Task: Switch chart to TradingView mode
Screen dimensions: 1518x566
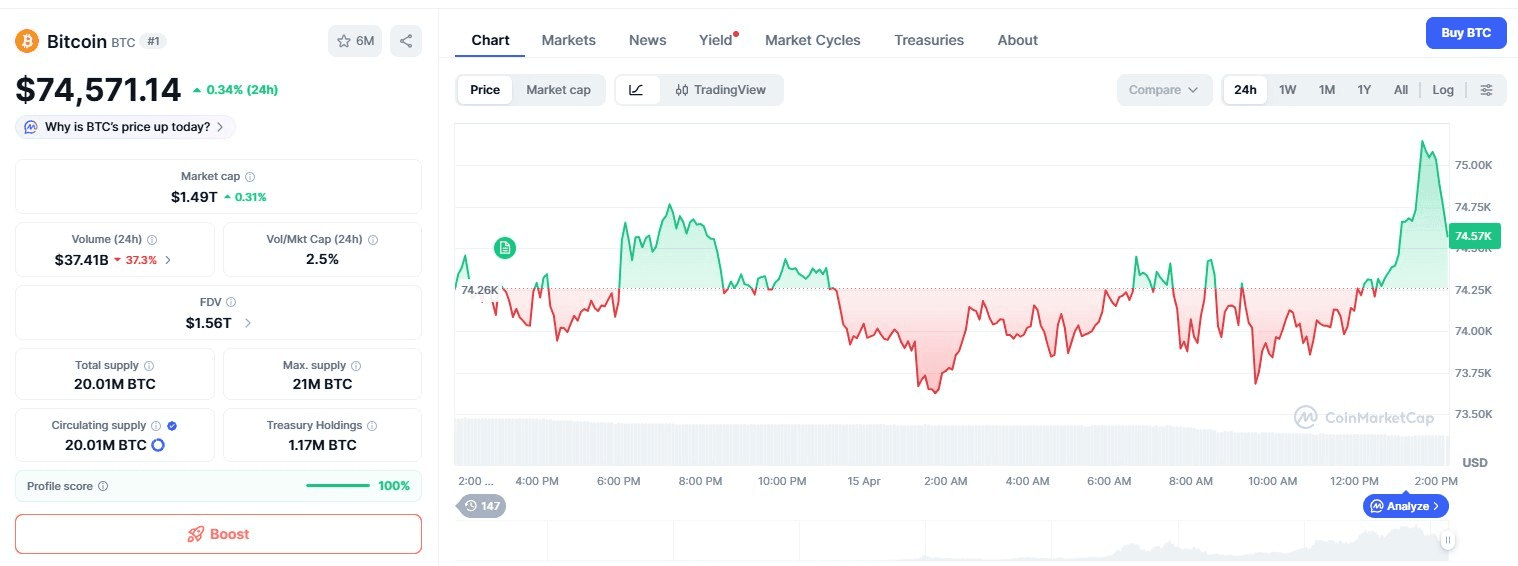Action: pos(721,90)
